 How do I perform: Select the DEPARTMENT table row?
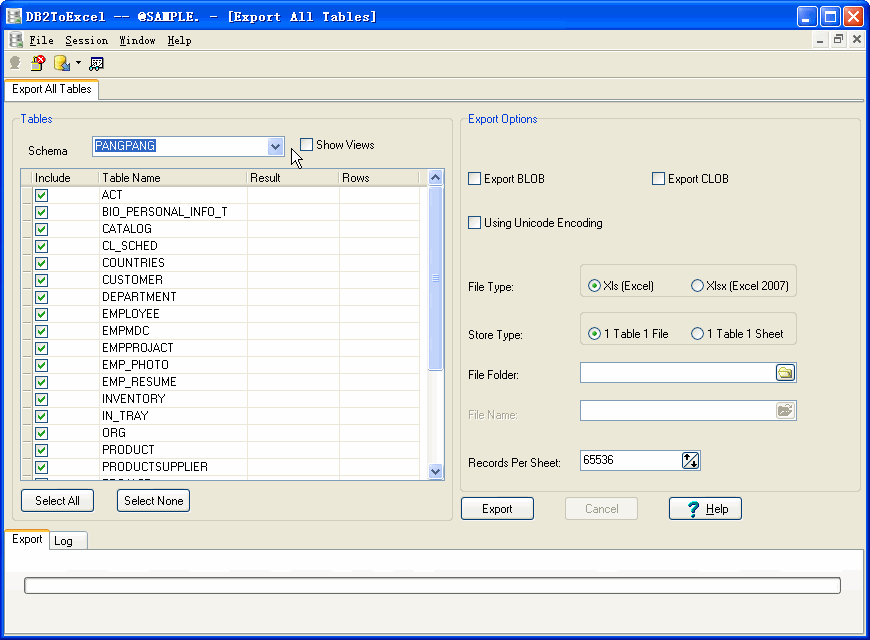(220, 297)
